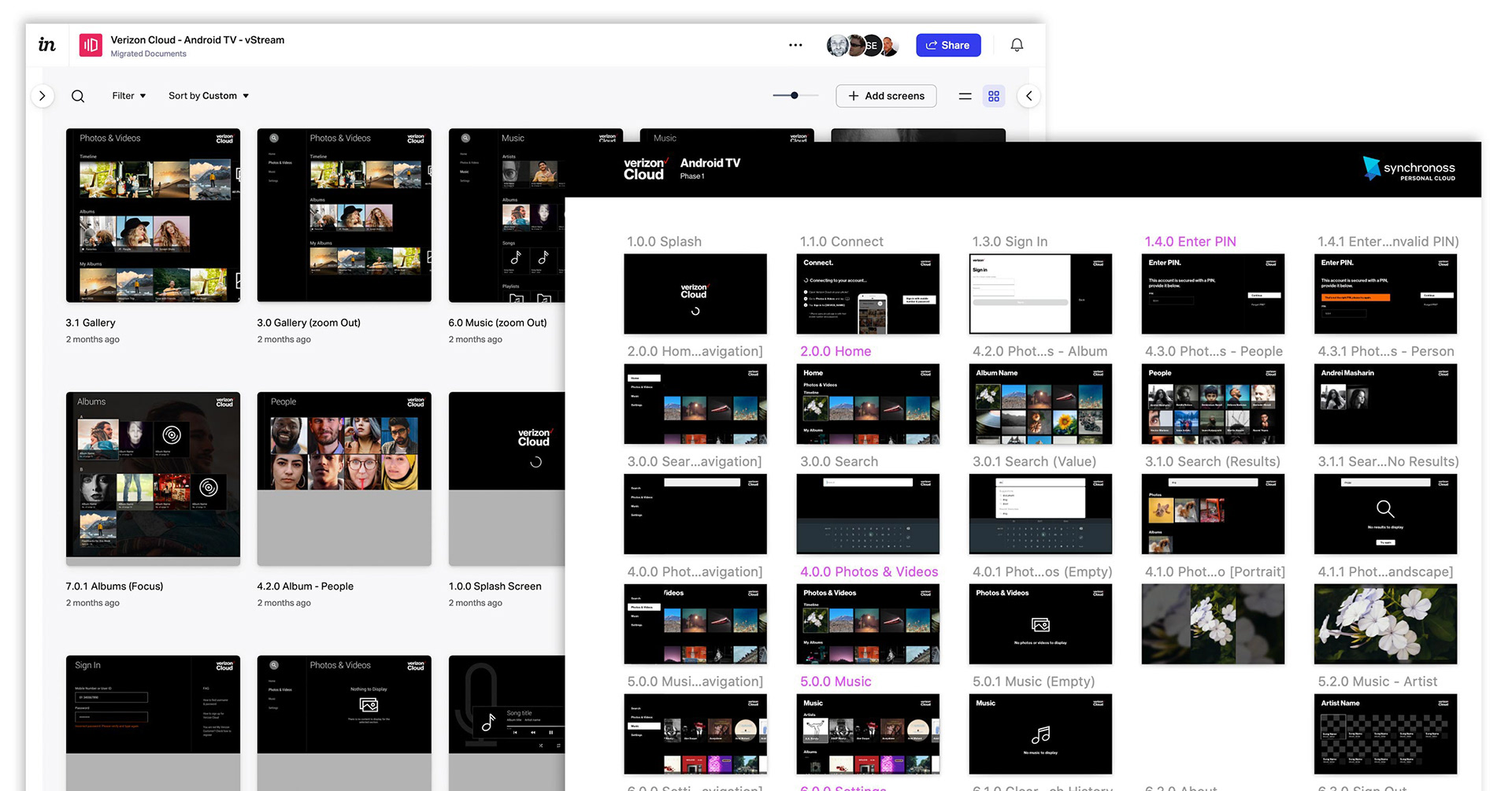Open the Andrei Masharin person thumbnail
This screenshot has width=1512, height=791.
tap(1385, 404)
